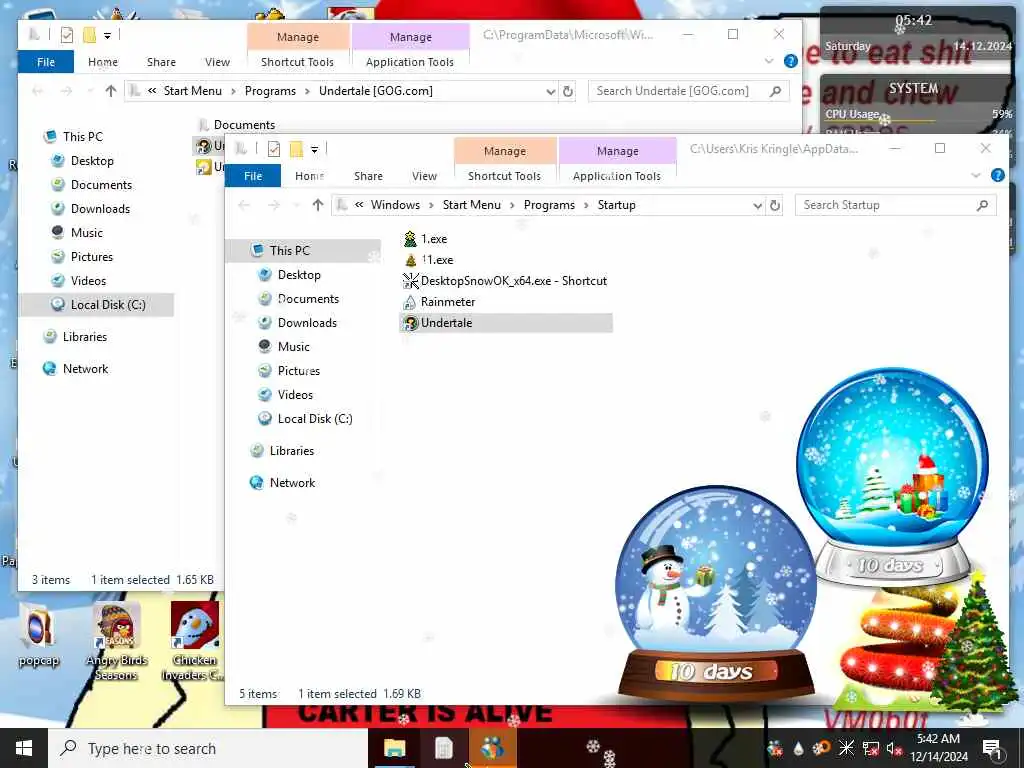Viewport: 1024px width, 768px height.
Task: Open File Explorer from the taskbar
Action: (394, 748)
